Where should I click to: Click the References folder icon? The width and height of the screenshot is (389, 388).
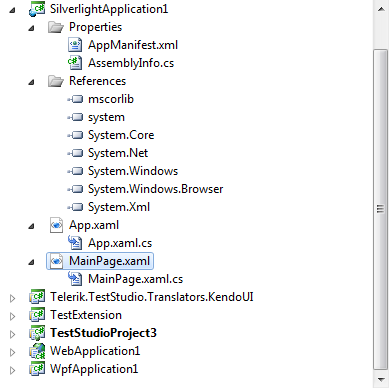pos(56,81)
